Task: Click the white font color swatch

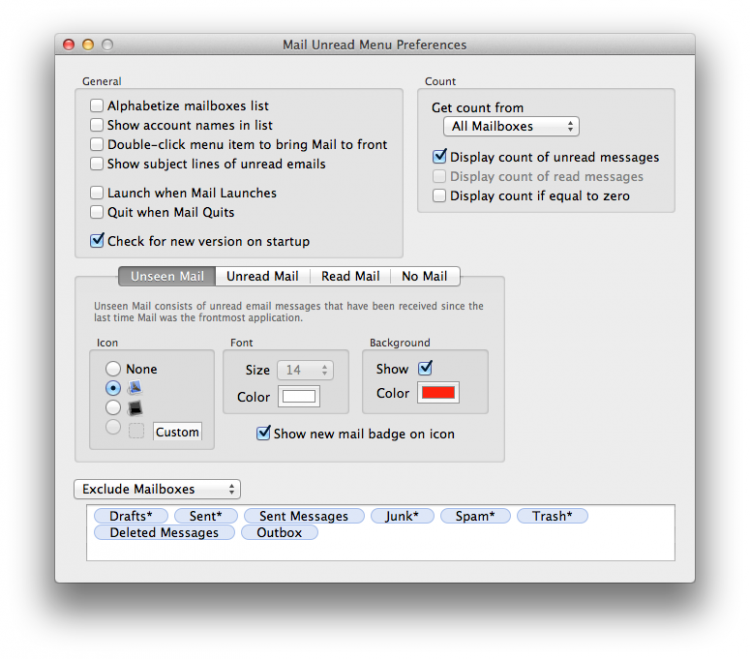Action: pyautogui.click(x=299, y=396)
